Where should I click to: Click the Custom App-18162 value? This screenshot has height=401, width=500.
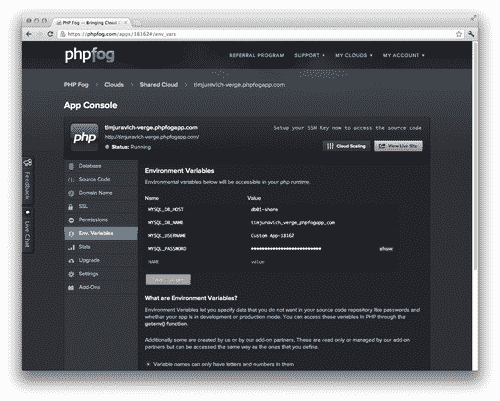(272, 236)
